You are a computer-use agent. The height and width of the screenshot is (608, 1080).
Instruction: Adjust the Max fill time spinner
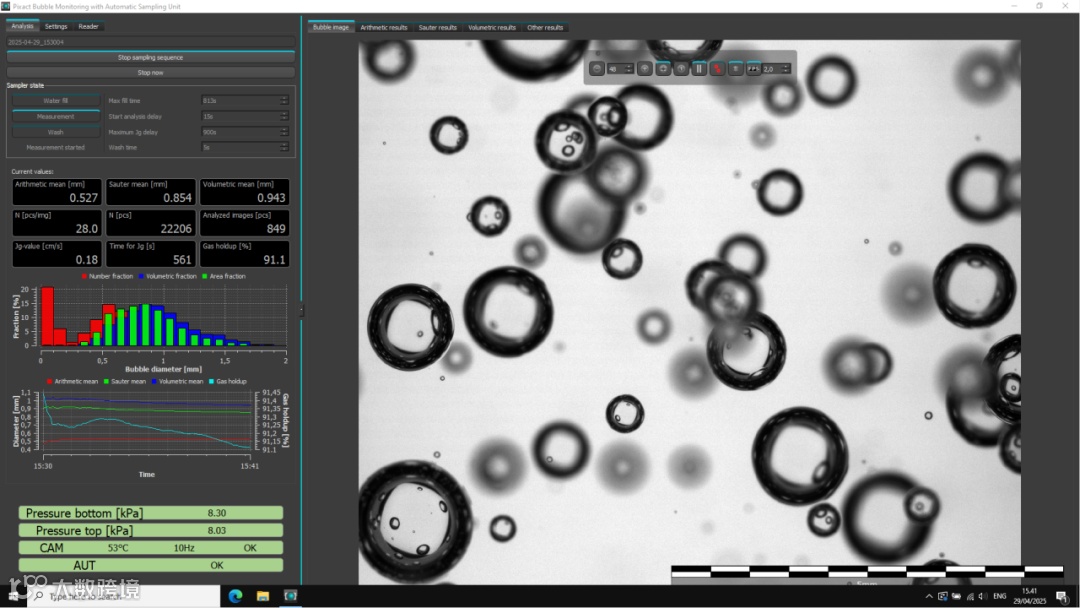(284, 101)
